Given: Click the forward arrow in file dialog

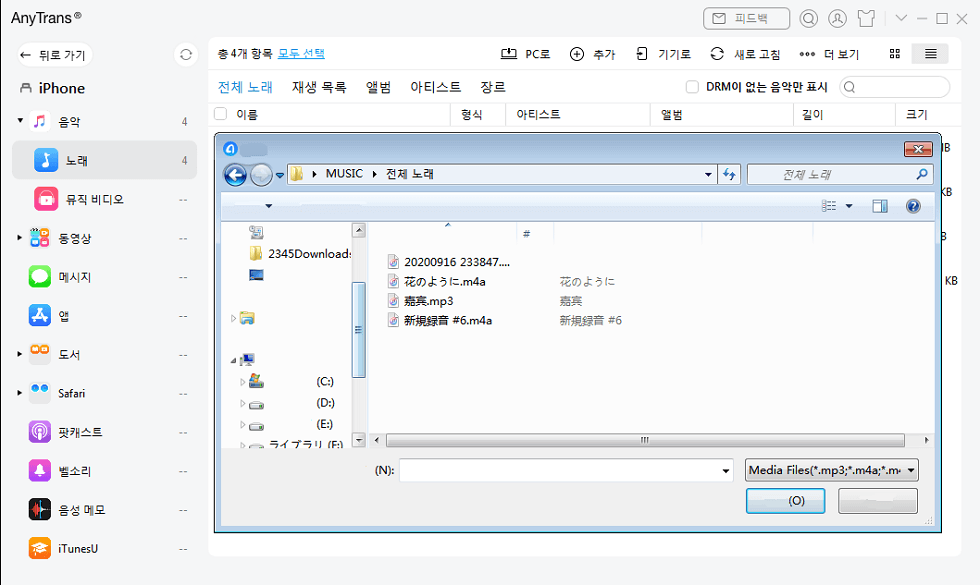Looking at the screenshot, I should [261, 175].
